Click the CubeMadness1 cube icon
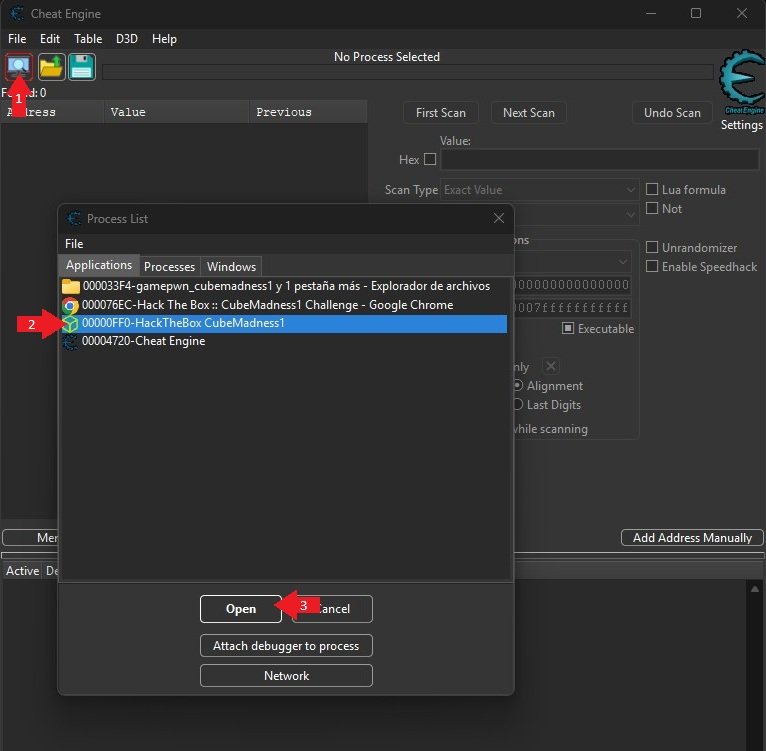 coord(70,323)
